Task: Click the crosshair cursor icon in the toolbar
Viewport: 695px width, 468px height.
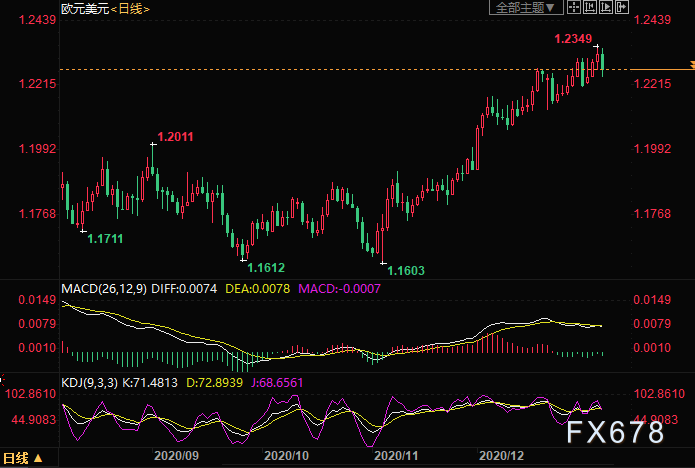Action: click(574, 7)
